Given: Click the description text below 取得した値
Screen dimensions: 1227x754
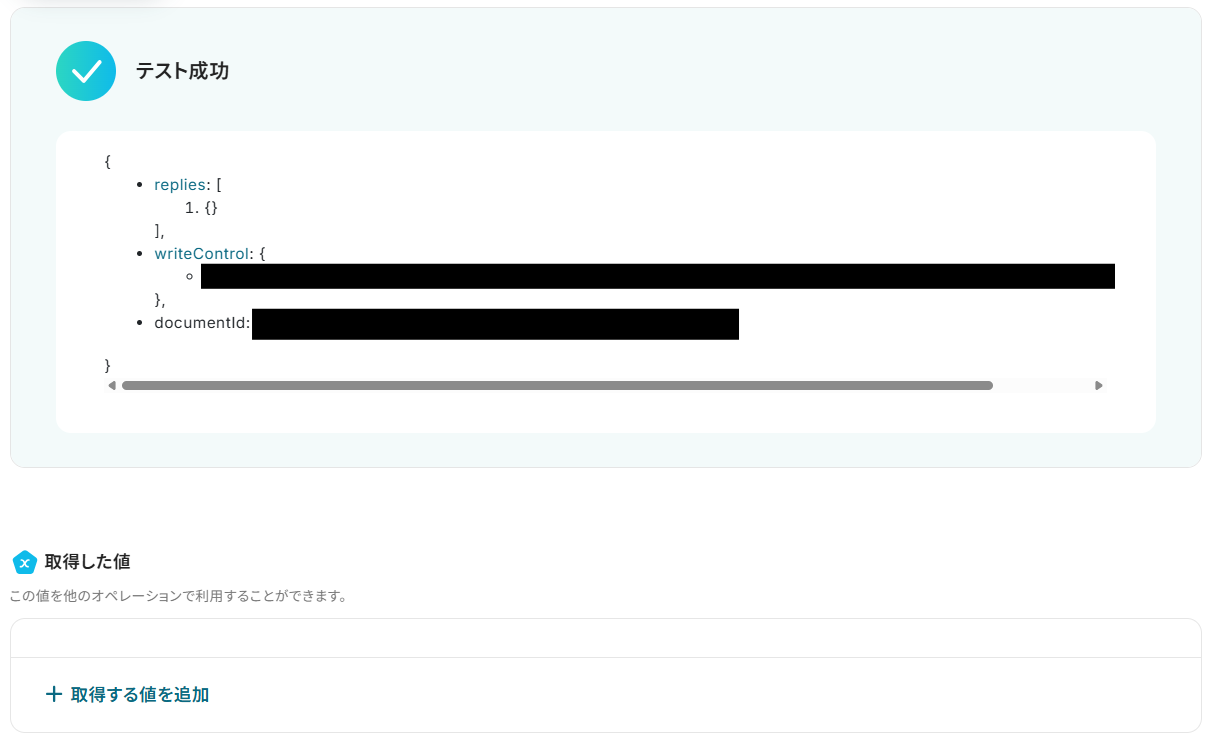Looking at the screenshot, I should click(x=178, y=596).
